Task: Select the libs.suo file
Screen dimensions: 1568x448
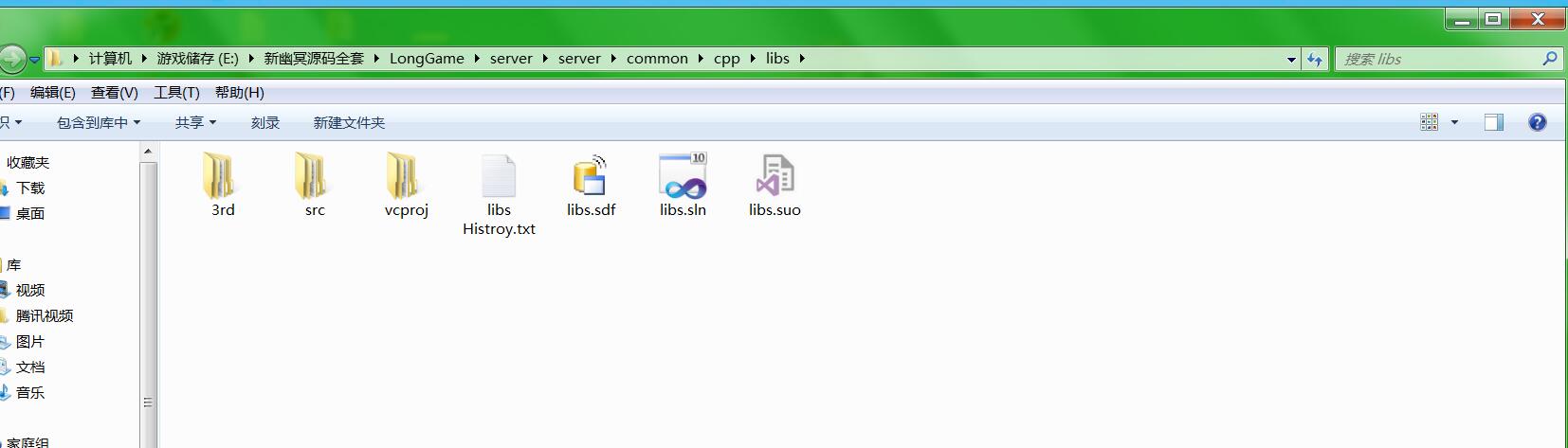Action: 775,178
